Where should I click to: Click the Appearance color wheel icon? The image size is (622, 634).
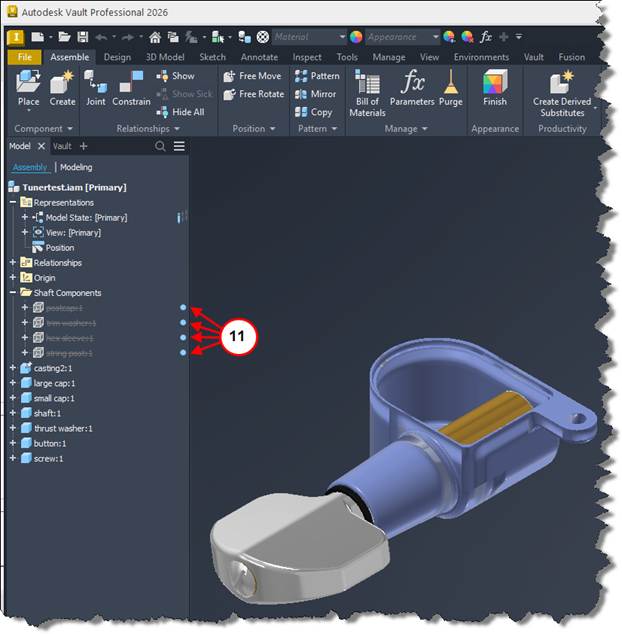(x=356, y=37)
